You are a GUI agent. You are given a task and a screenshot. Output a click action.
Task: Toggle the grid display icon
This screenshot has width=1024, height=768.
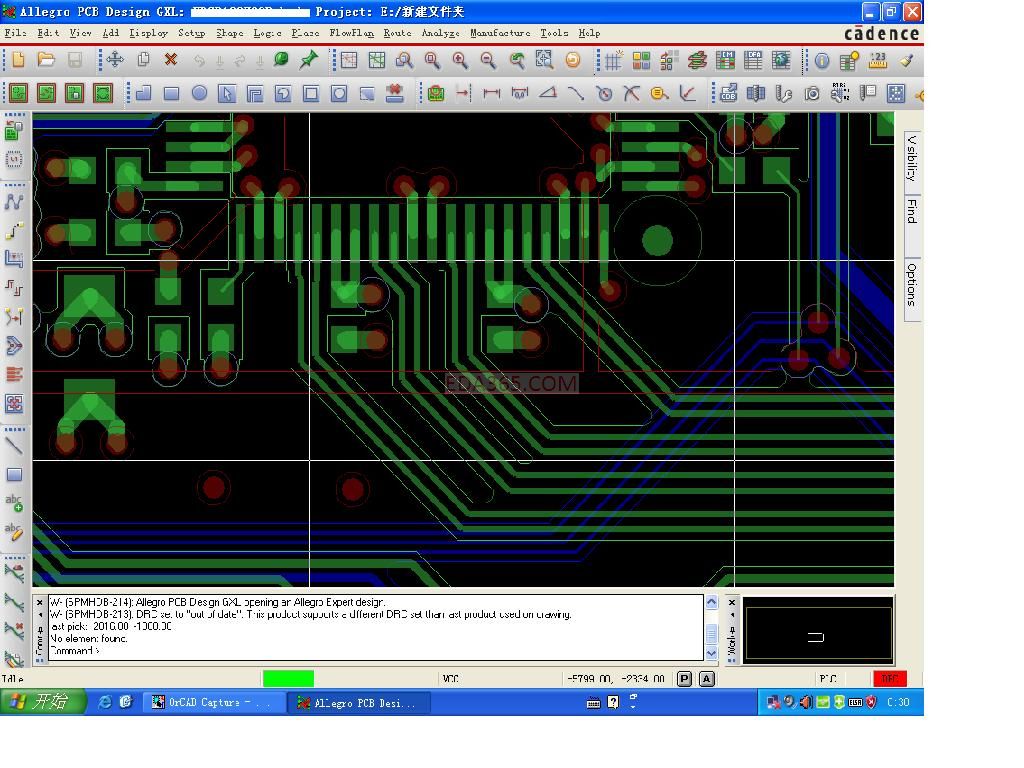click(x=613, y=60)
